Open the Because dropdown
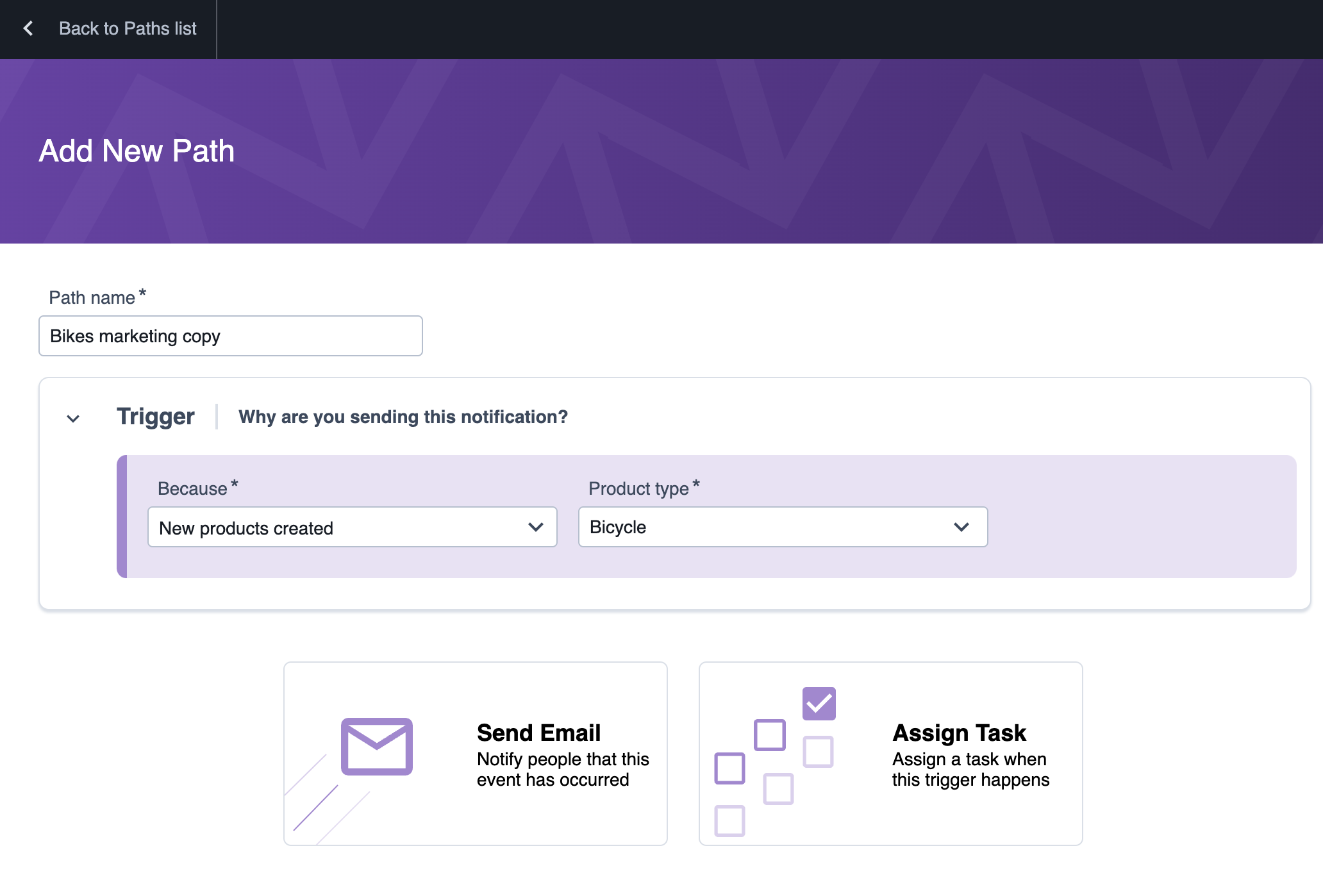 [x=353, y=527]
